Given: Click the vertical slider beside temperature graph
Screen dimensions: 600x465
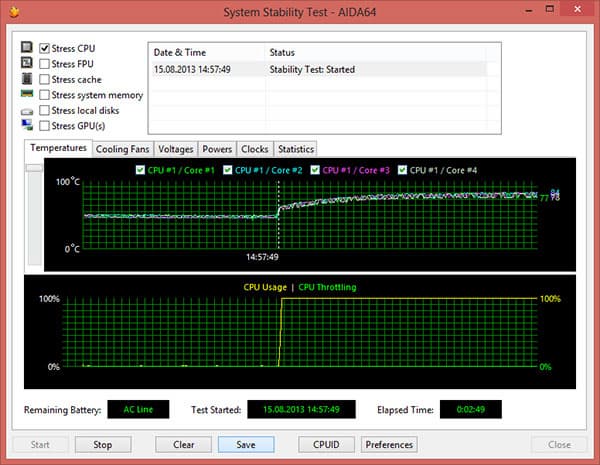Looking at the screenshot, I should tap(34, 214).
